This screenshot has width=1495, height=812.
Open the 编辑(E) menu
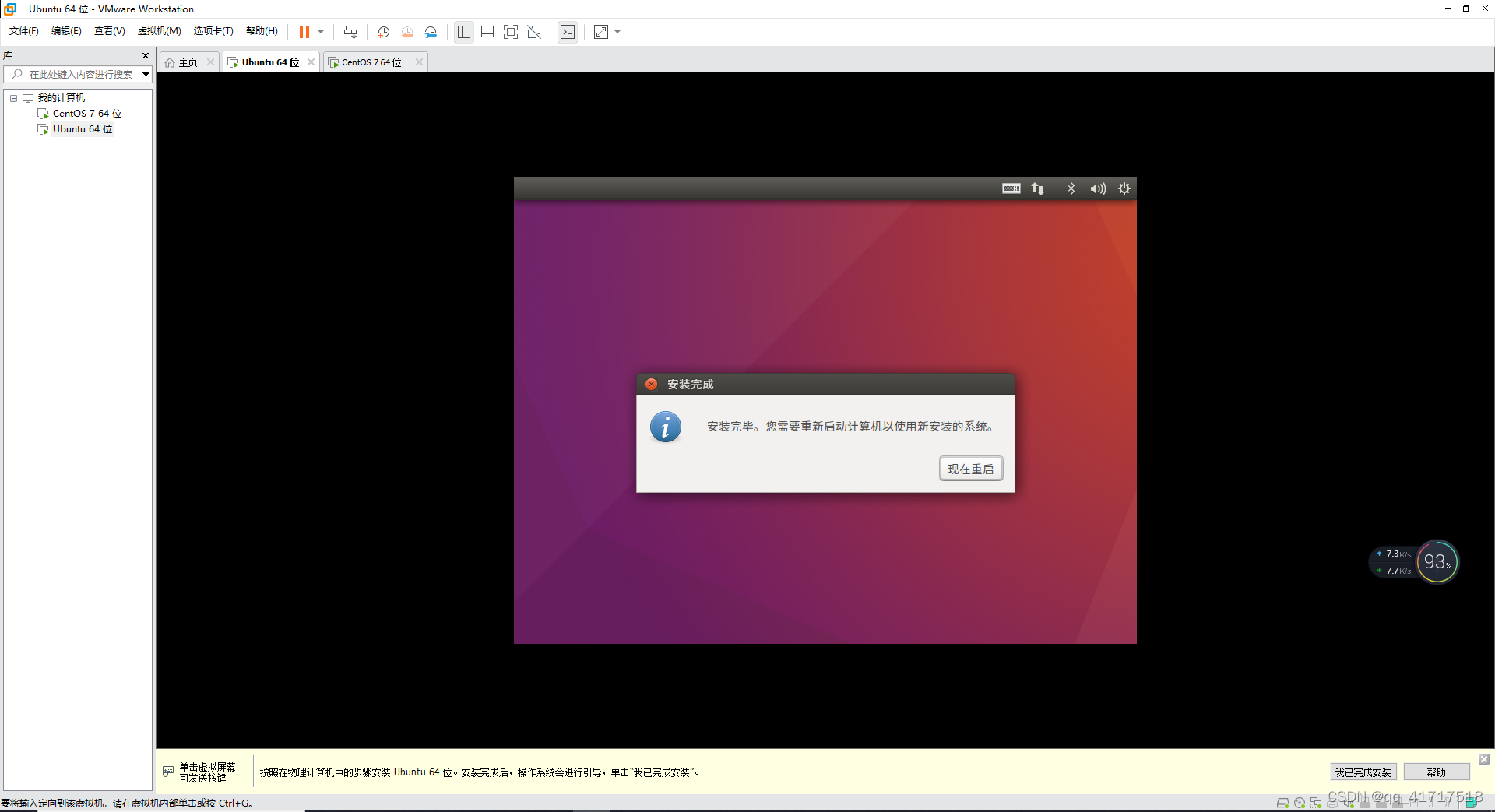point(66,31)
